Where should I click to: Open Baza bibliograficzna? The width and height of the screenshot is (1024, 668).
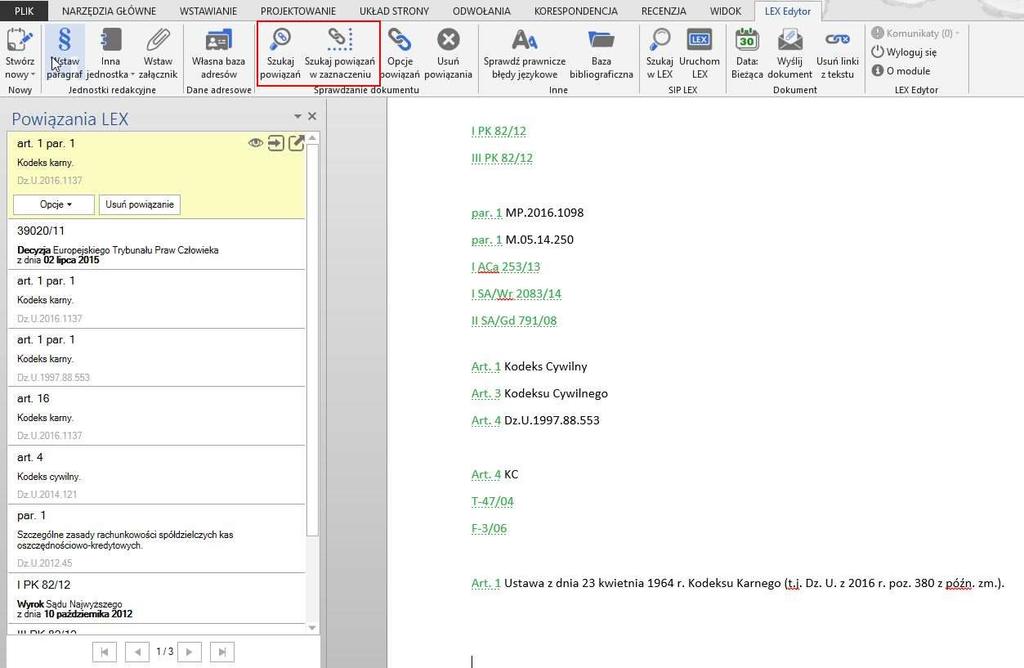tap(601, 54)
